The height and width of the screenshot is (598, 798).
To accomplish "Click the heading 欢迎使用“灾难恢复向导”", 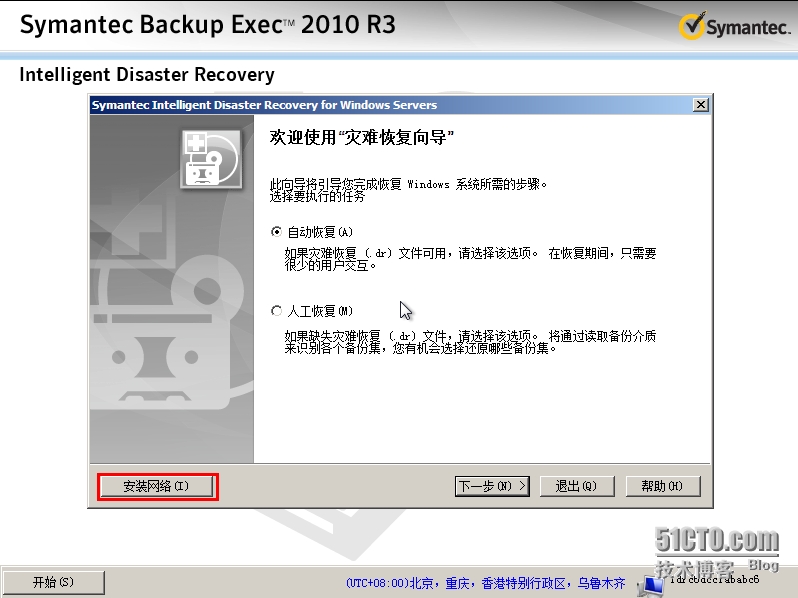I will click(361, 137).
